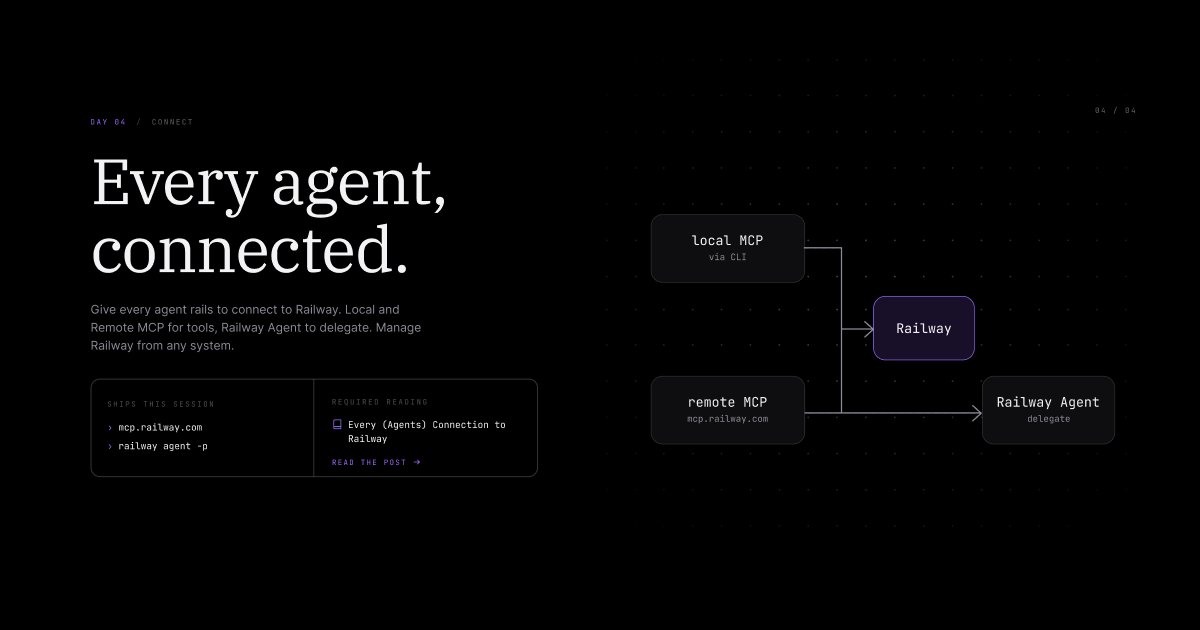
Task: Select the local MCP node
Action: pyautogui.click(x=727, y=248)
